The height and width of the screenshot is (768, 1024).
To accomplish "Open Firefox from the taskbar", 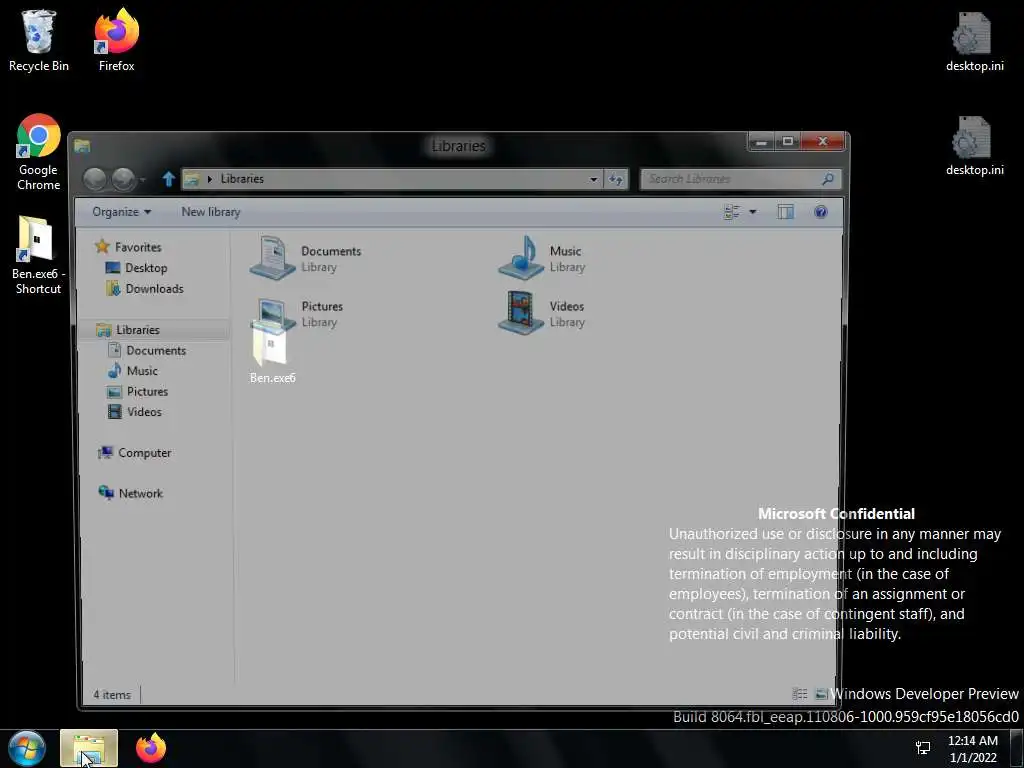I will (x=151, y=748).
